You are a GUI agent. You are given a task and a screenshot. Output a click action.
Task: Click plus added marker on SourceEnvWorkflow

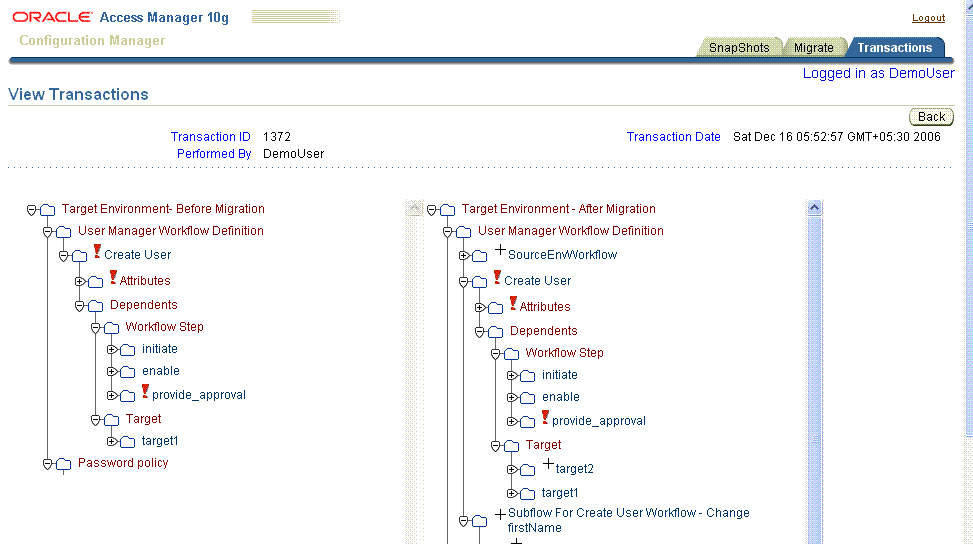500,250
